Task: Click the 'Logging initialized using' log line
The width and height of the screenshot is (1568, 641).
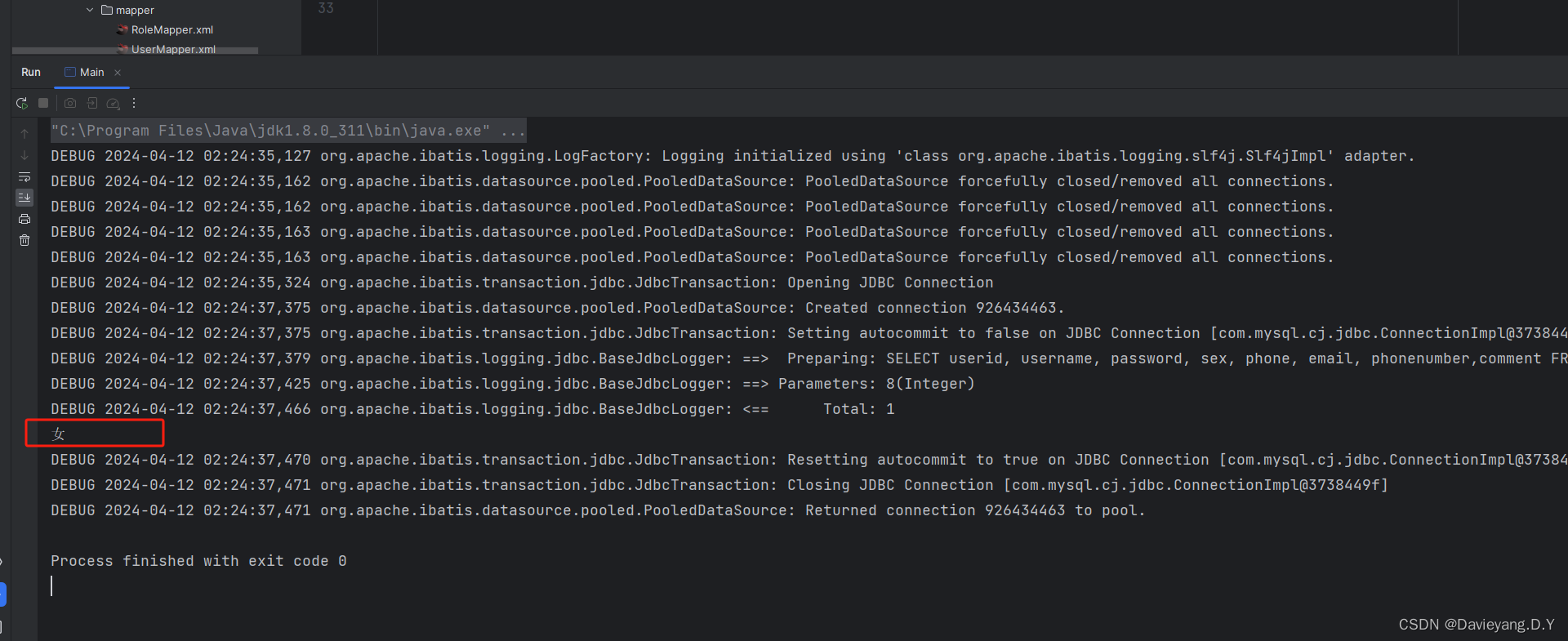Action: click(733, 156)
